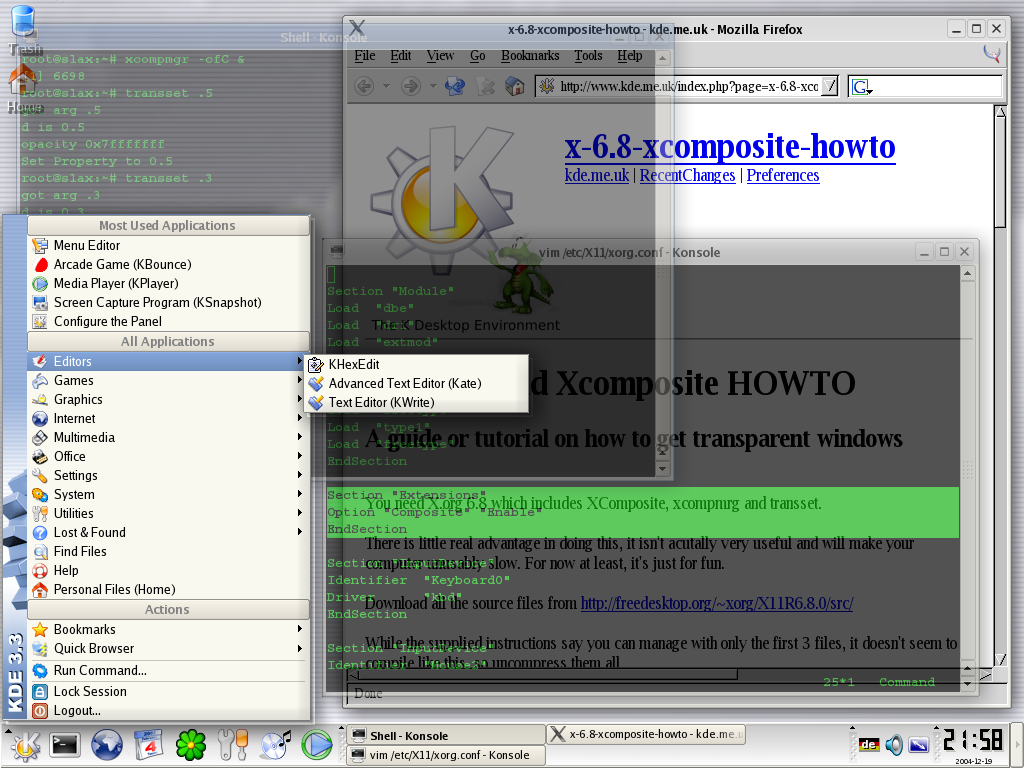
Task: Launch the green play media player icon
Action: (x=317, y=745)
